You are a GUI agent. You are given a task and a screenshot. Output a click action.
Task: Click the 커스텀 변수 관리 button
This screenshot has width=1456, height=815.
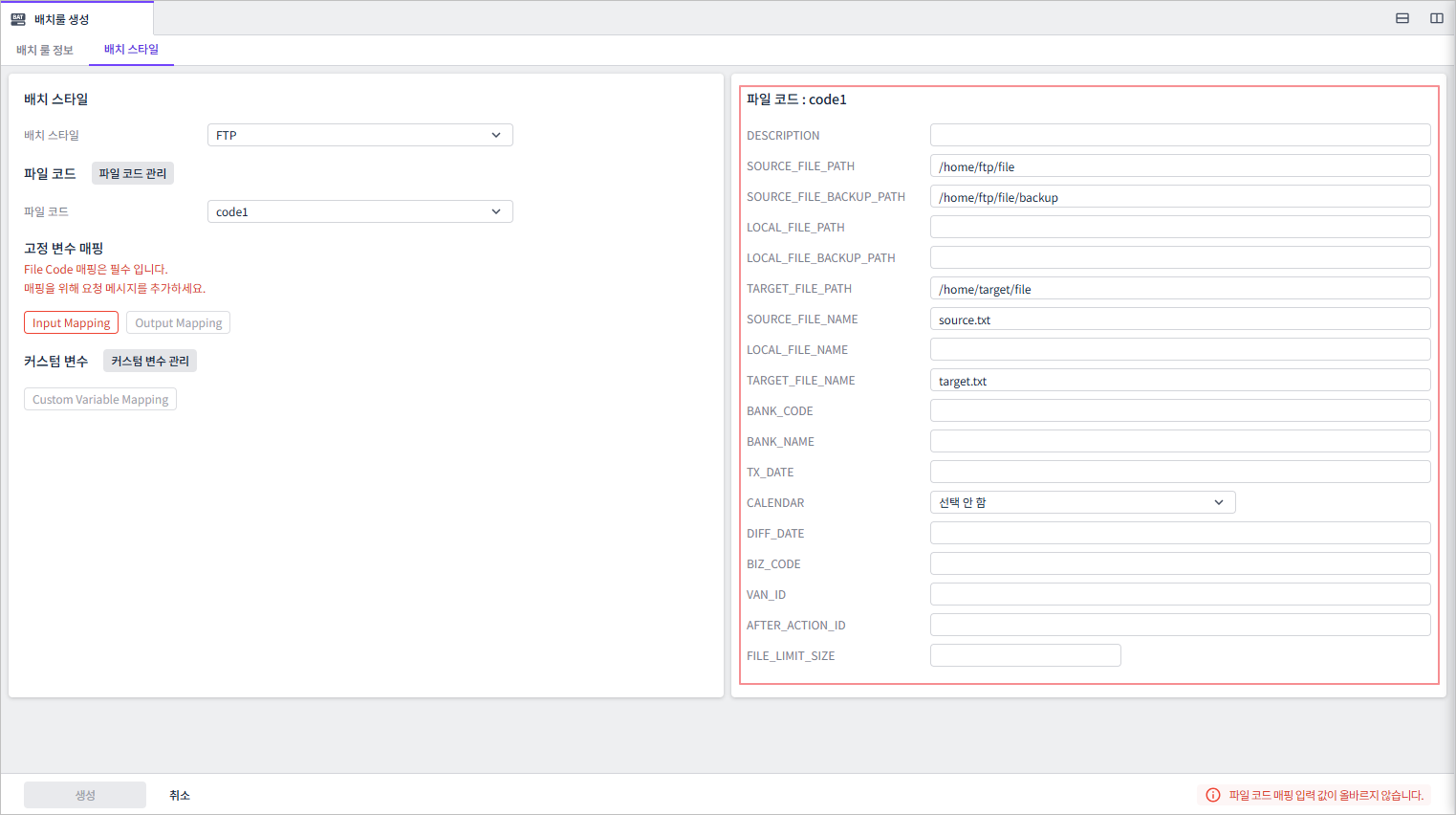150,361
